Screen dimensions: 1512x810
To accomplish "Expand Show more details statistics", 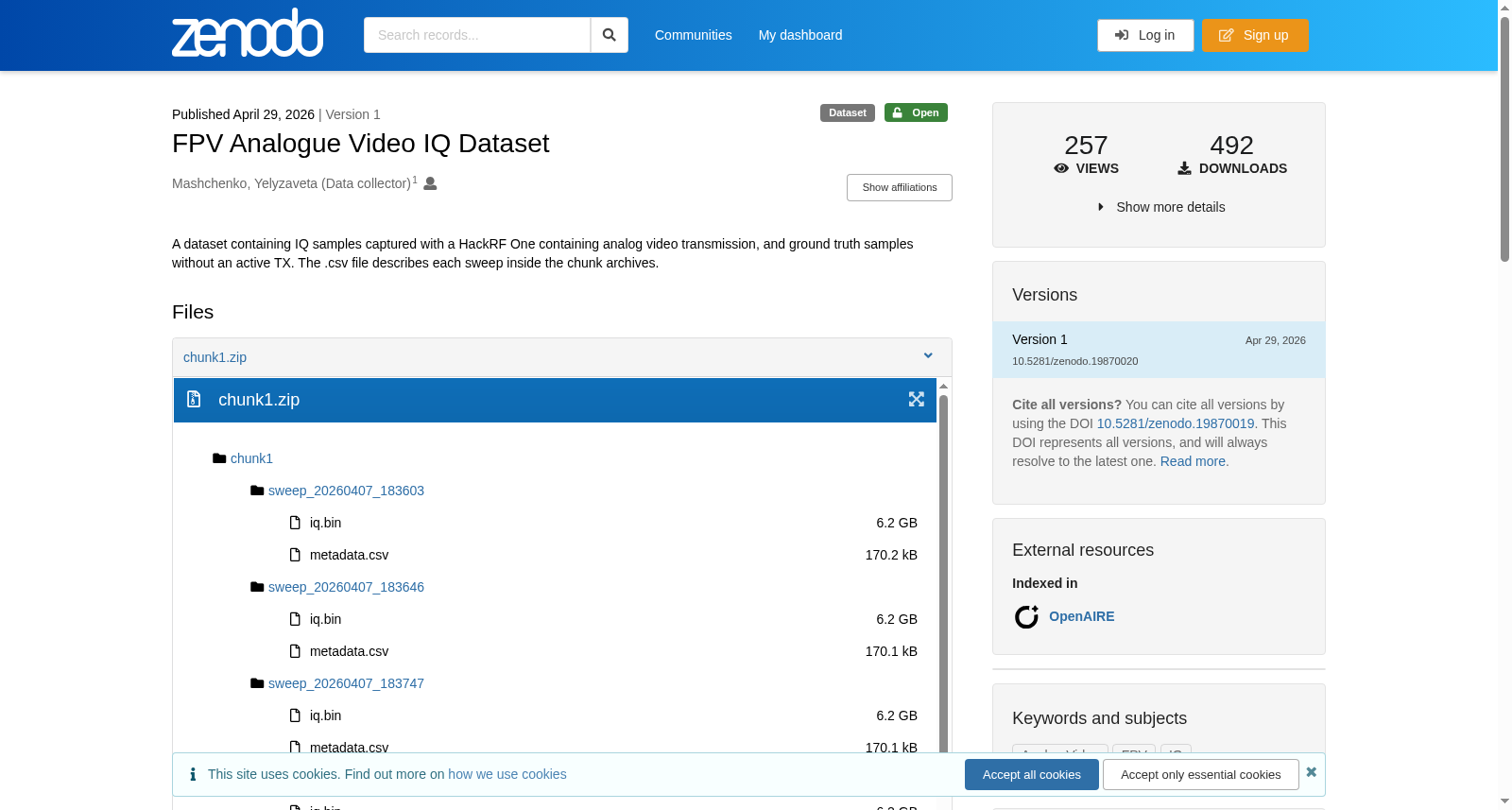I will point(1160,207).
